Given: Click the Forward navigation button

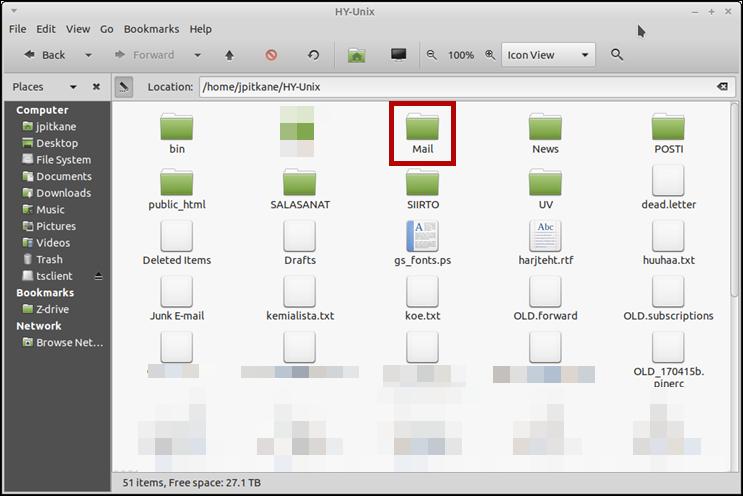Looking at the screenshot, I should 145,55.
